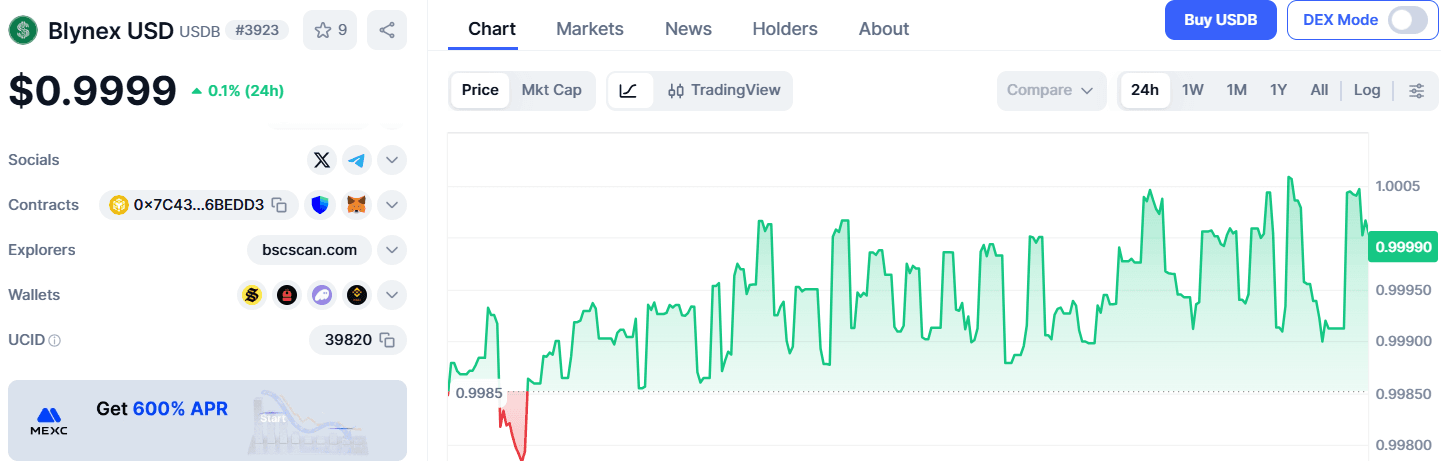Click the 0.99900 axis label
This screenshot has width=1441, height=461.
(x=1403, y=341)
